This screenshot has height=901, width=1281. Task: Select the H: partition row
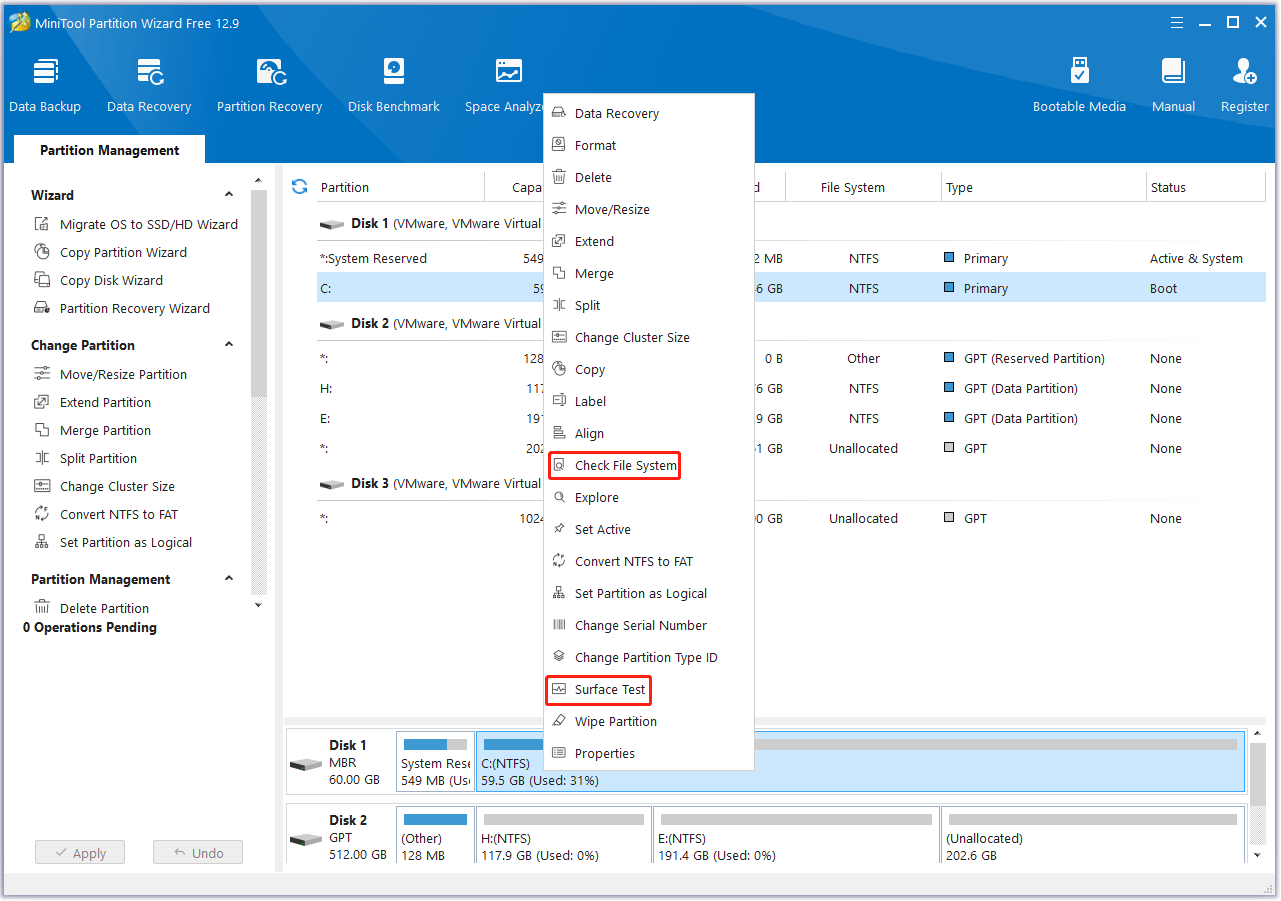point(791,389)
